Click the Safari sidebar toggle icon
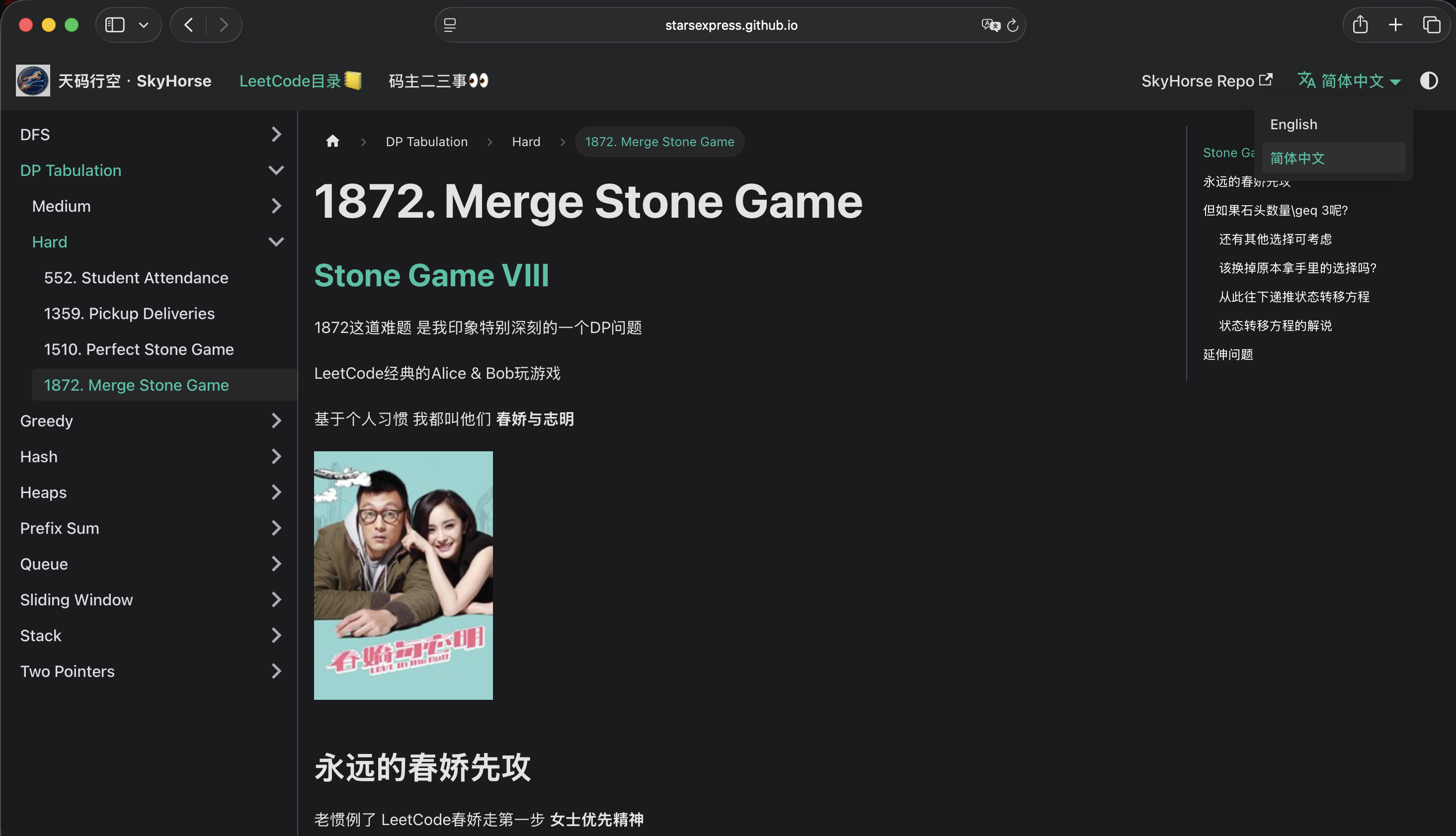Image resolution: width=1456 pixels, height=836 pixels. pyautogui.click(x=115, y=25)
